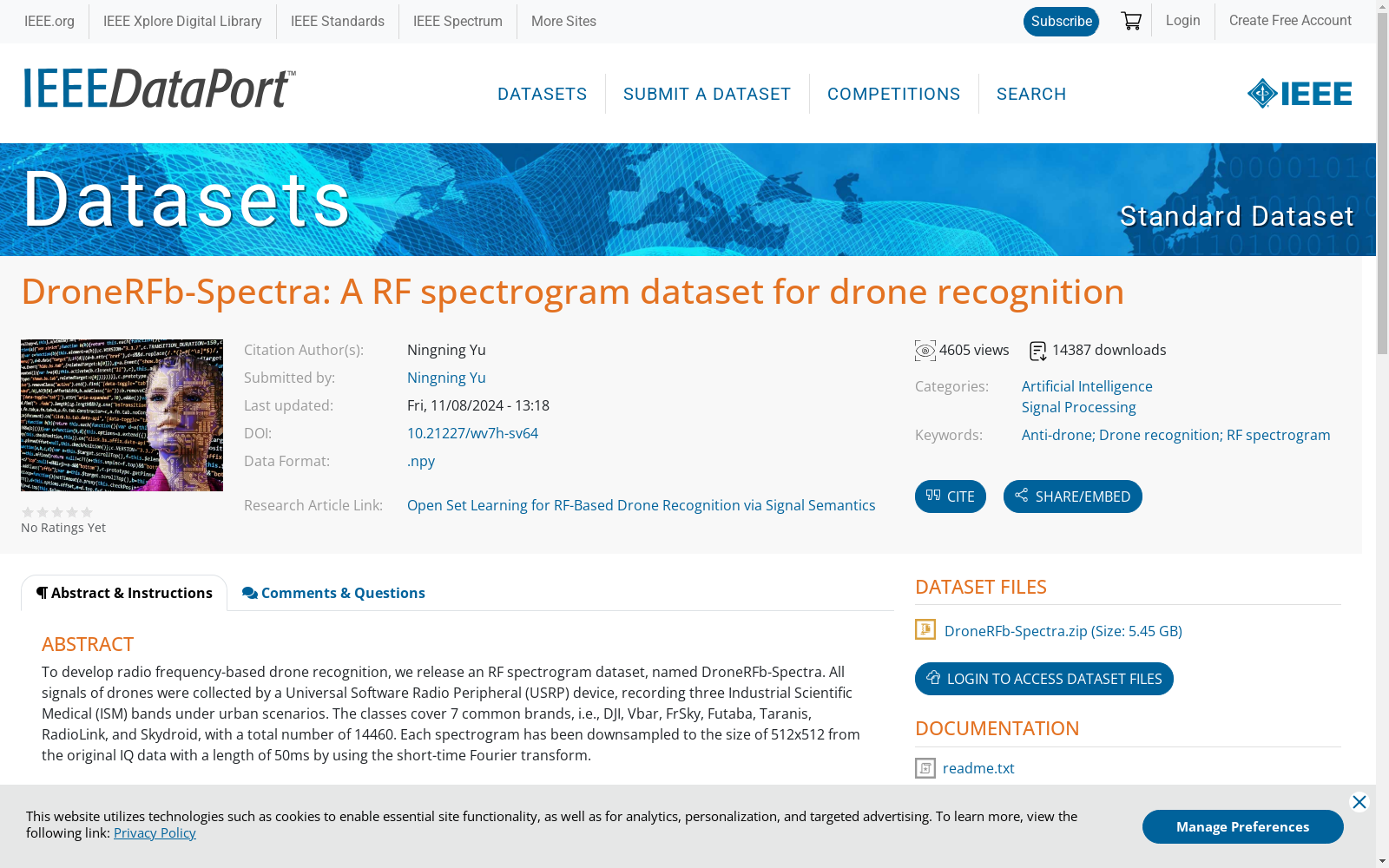Expand More Sites menu

click(x=563, y=21)
